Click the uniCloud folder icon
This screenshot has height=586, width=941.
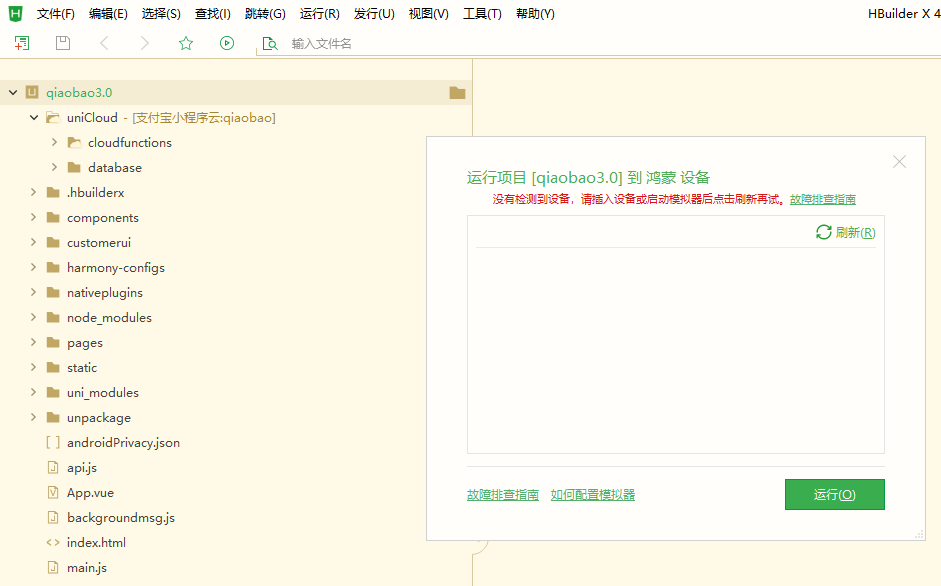[x=53, y=118]
